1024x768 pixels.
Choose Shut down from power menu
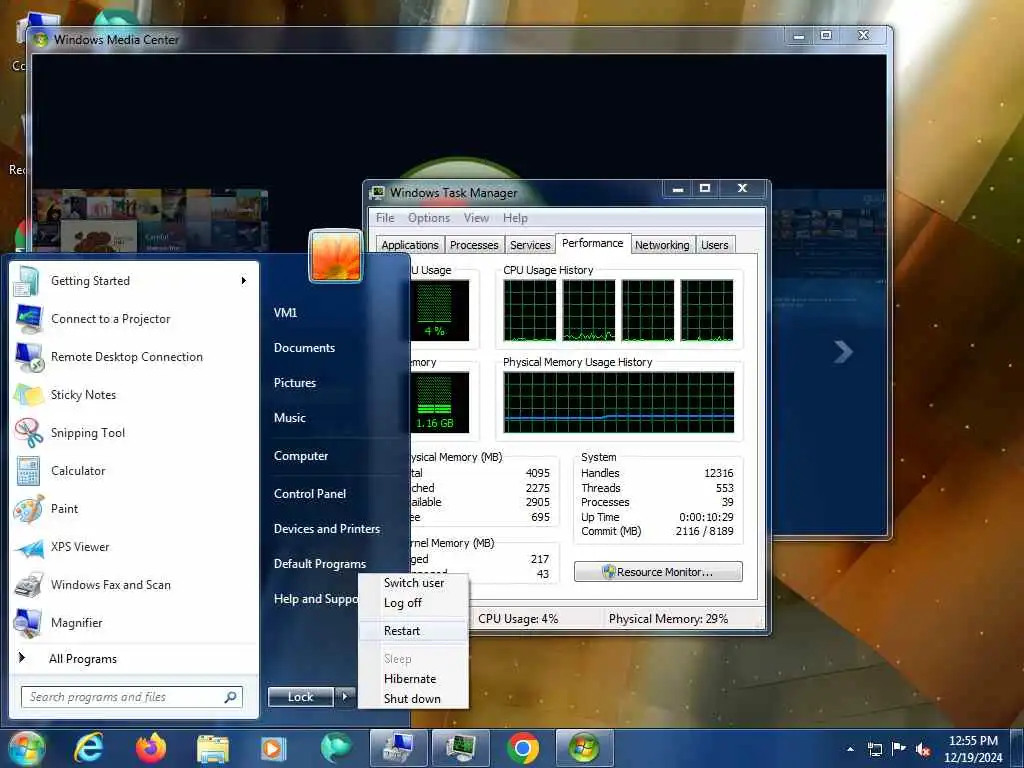coord(413,699)
